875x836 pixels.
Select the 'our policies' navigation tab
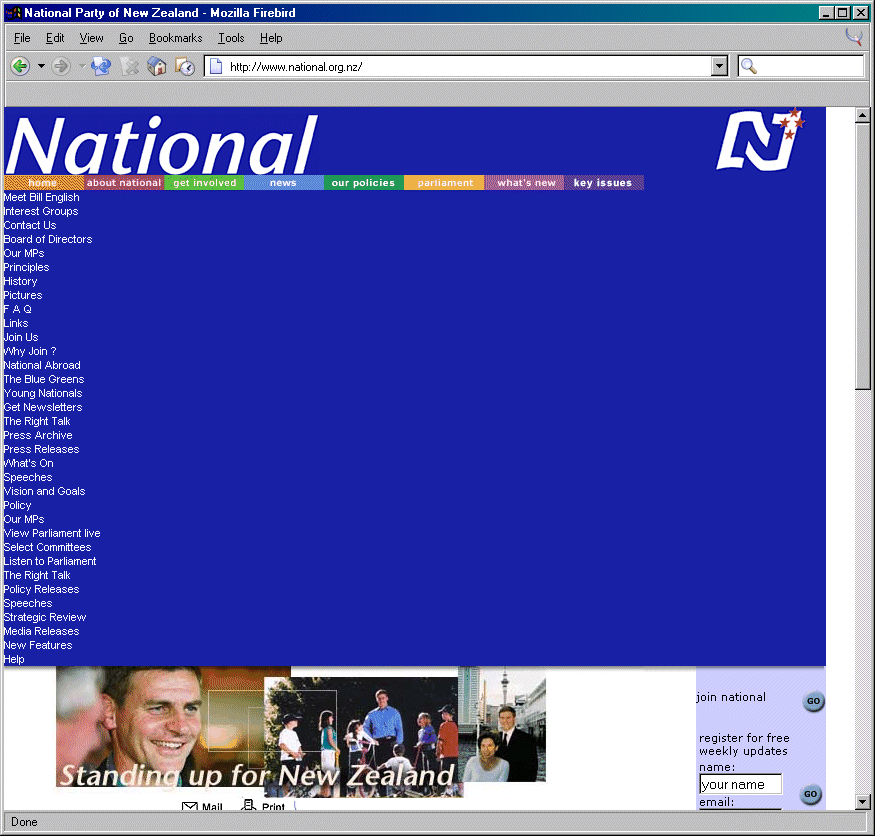coord(363,183)
